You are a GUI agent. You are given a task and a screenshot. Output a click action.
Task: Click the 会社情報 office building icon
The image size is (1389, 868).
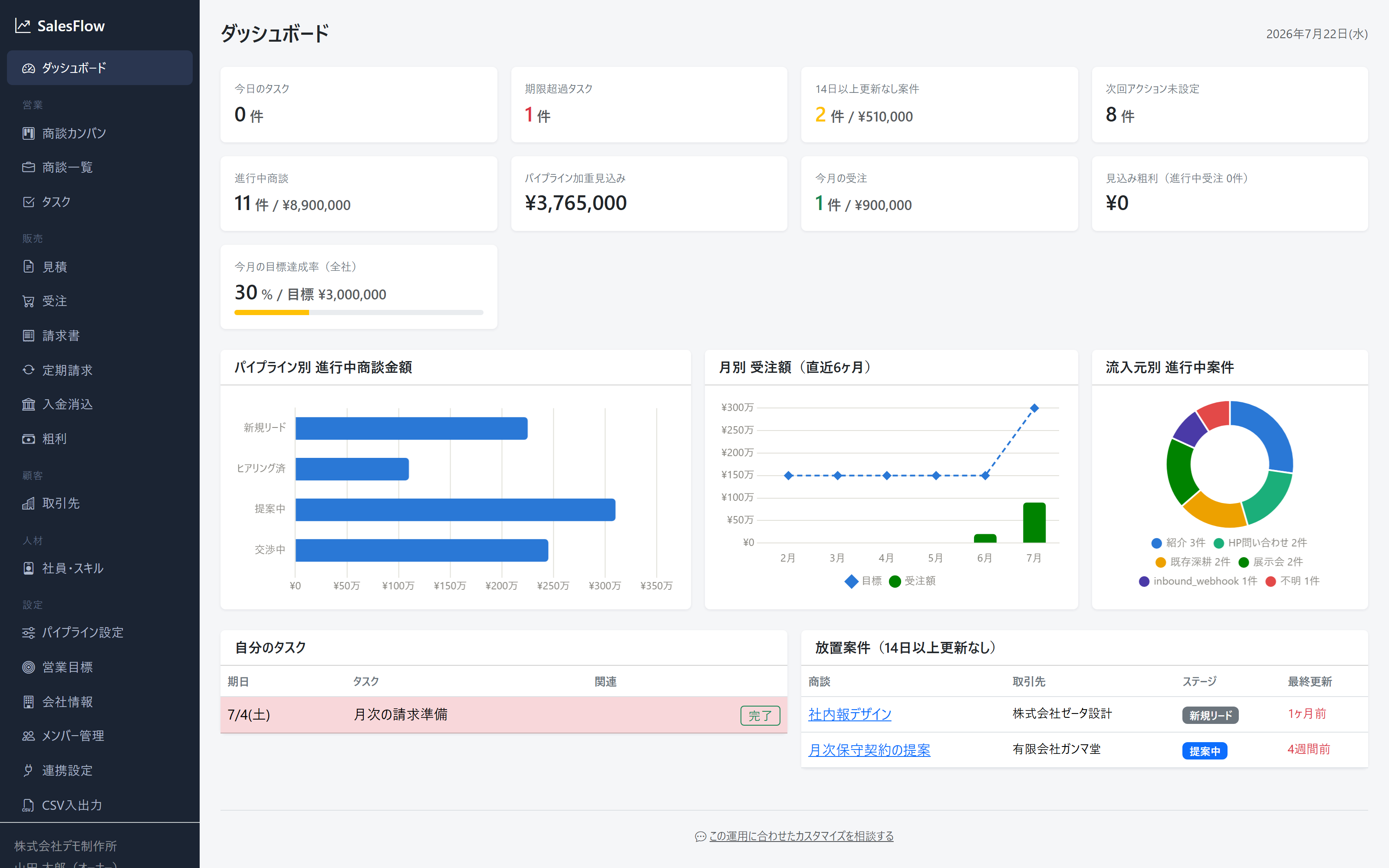pos(29,701)
